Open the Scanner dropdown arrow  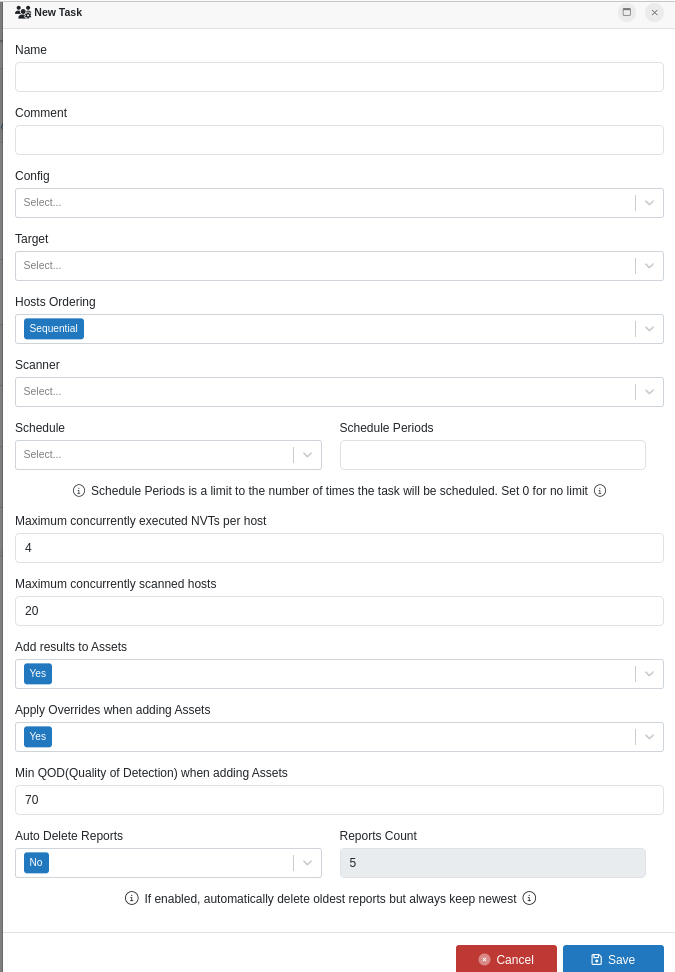click(649, 392)
